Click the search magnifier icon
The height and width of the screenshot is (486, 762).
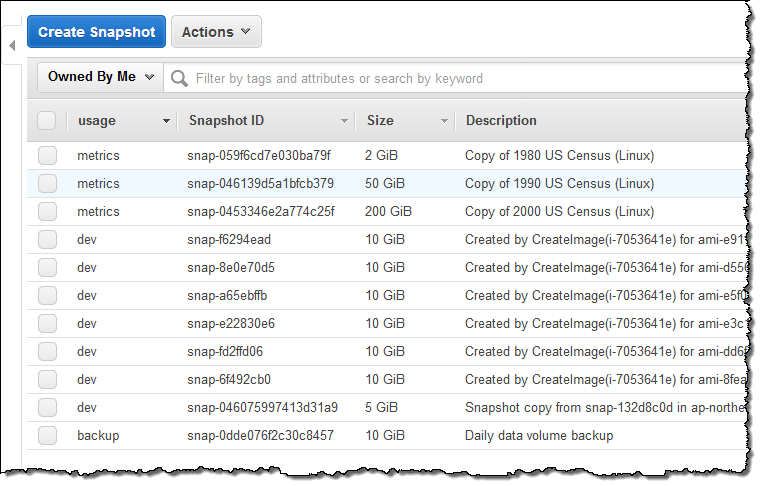[180, 78]
